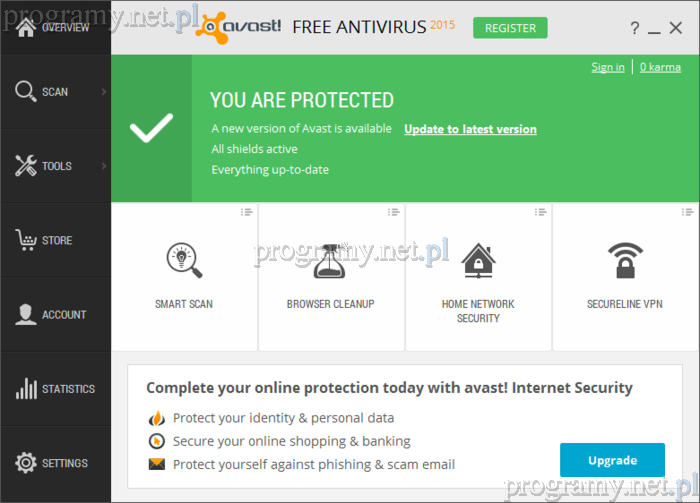Click the Statistics bar chart icon
The image size is (700, 503).
pyautogui.click(x=26, y=389)
